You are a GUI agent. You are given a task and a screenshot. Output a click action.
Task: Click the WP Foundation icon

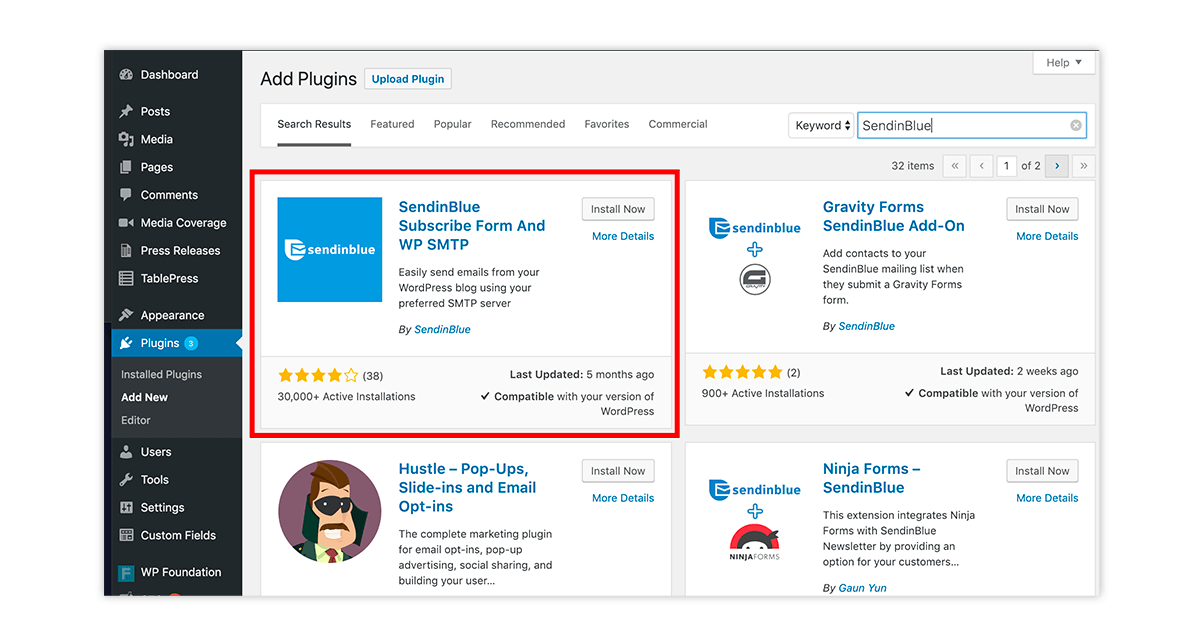[x=126, y=573]
